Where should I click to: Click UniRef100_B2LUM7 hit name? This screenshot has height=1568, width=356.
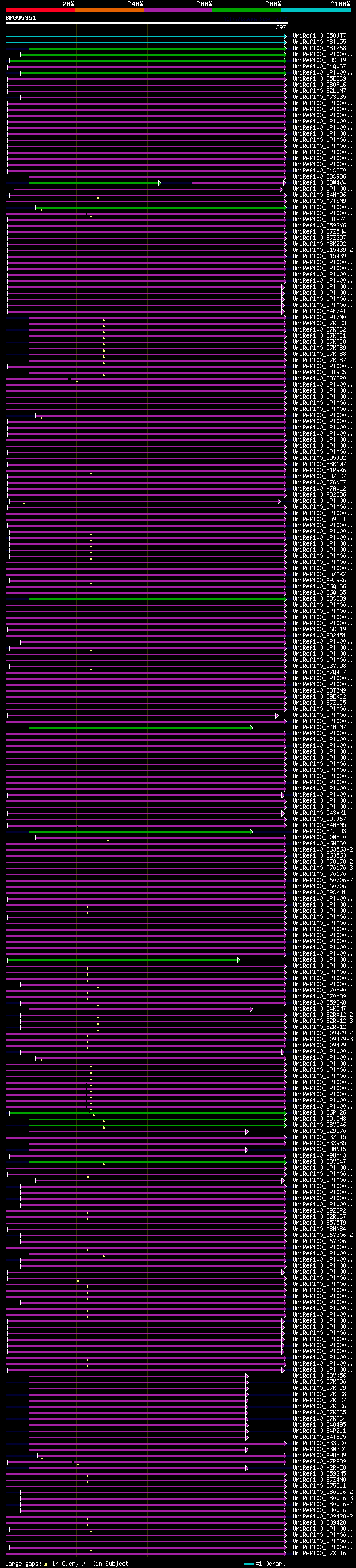tap(319, 91)
